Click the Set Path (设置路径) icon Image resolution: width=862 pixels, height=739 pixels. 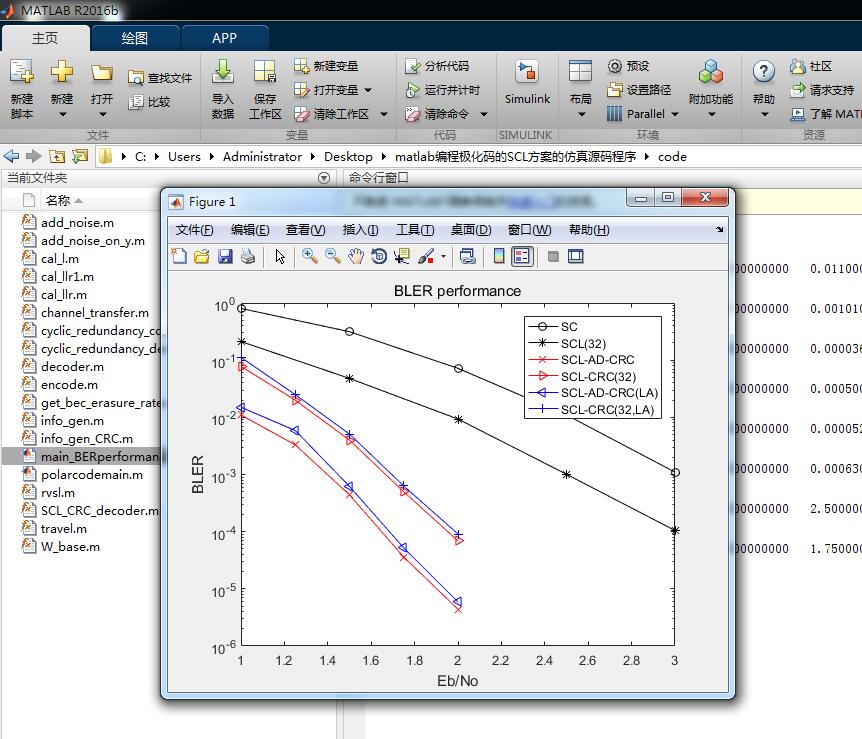point(615,90)
